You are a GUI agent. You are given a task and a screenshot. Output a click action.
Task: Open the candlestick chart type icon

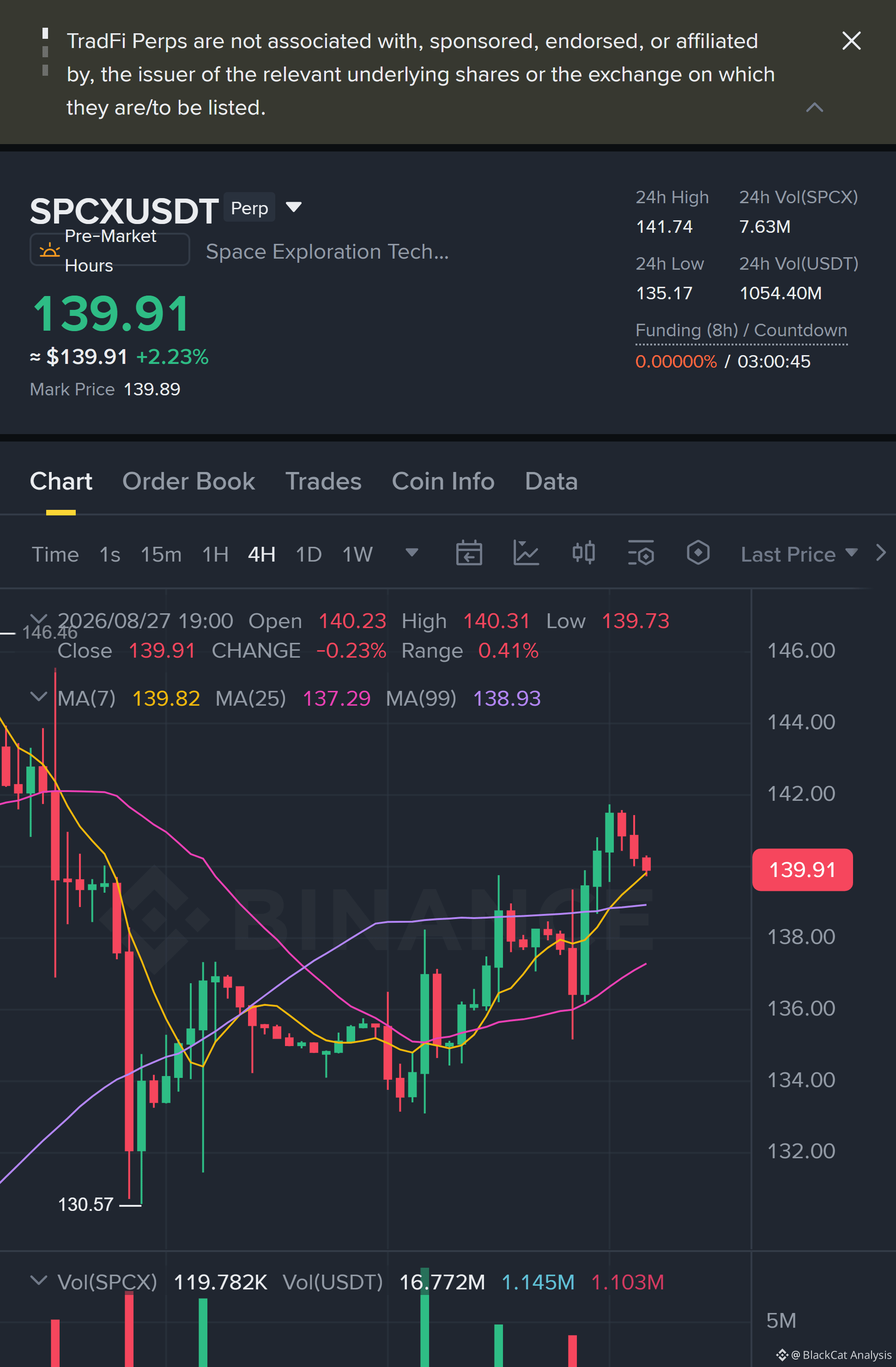[x=583, y=553]
